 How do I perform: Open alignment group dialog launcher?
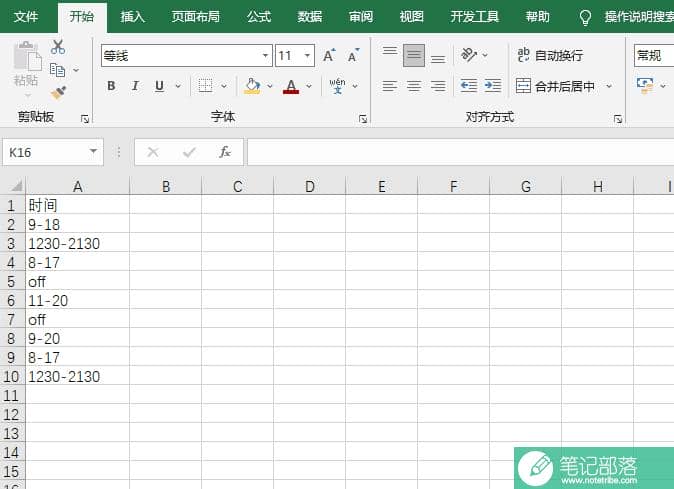point(618,119)
